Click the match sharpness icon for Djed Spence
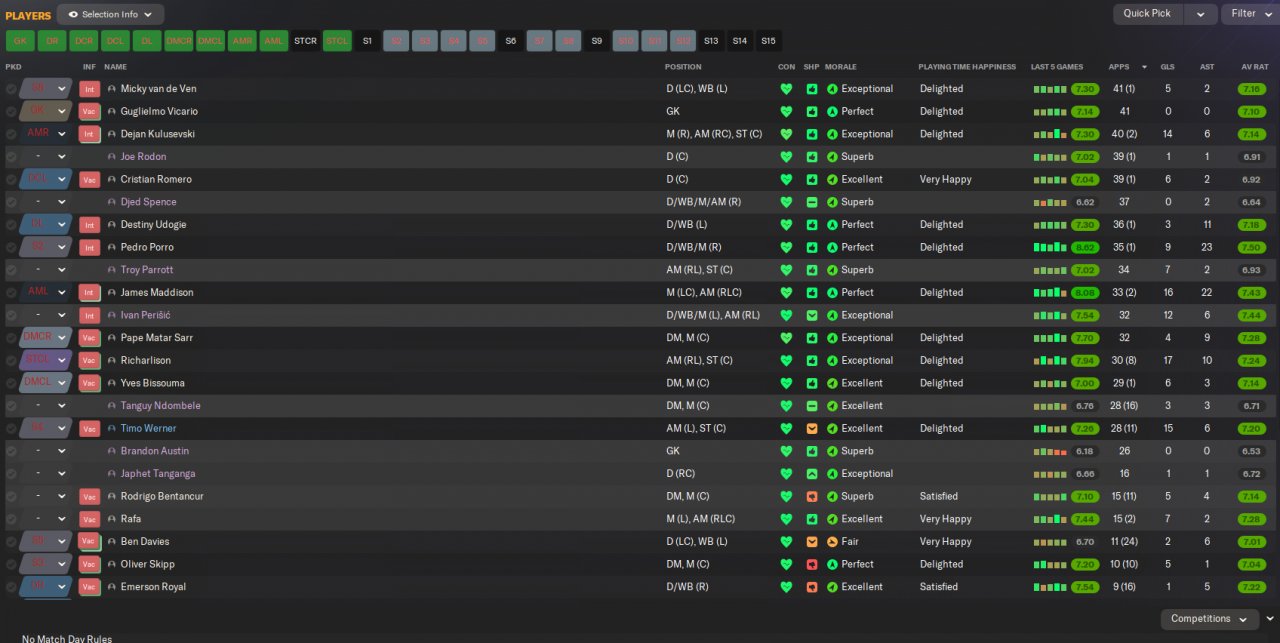Screen dimensions: 1280x643 point(812,202)
